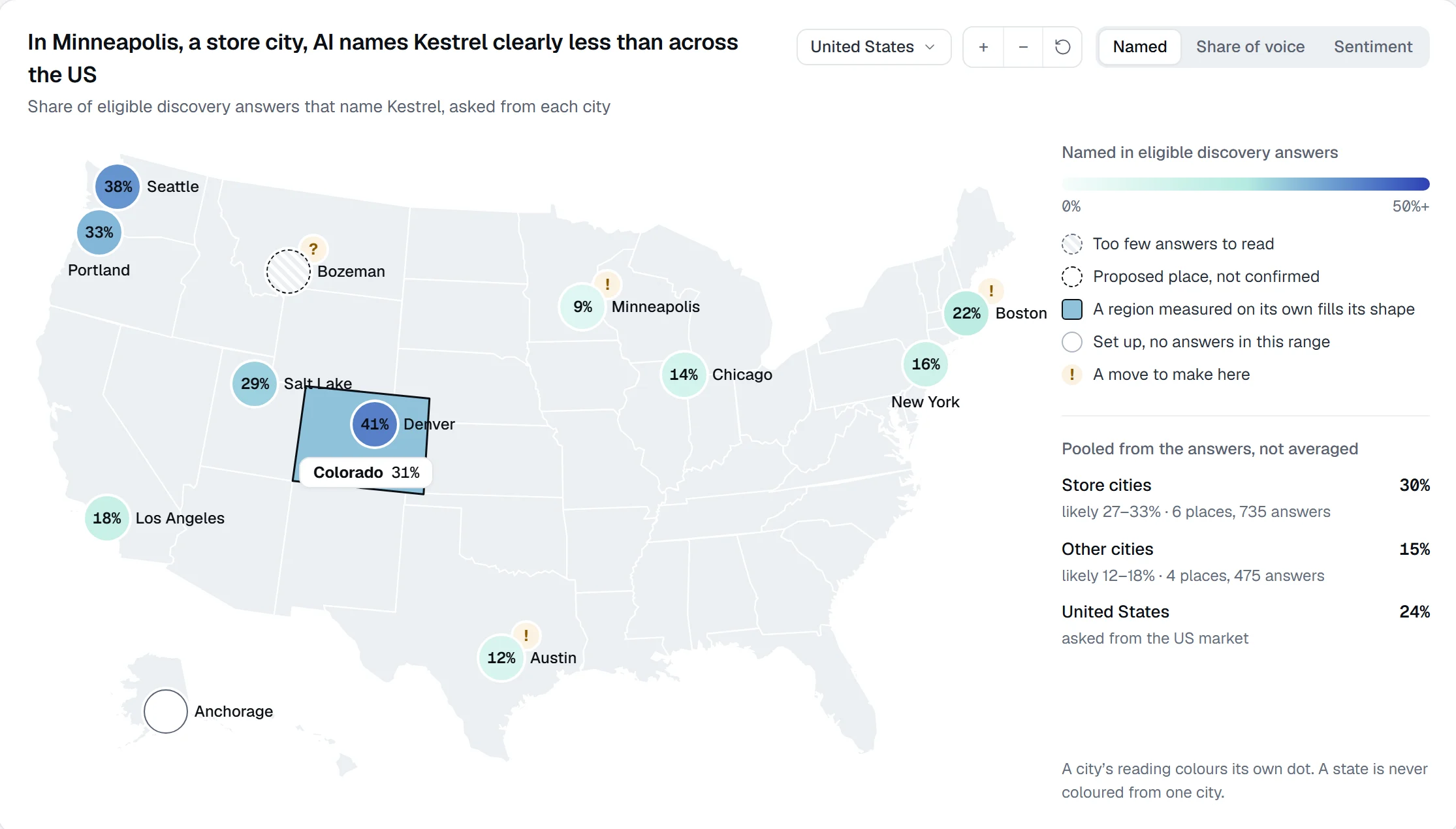
Task: Switch to the Sentiment tab
Action: point(1372,47)
